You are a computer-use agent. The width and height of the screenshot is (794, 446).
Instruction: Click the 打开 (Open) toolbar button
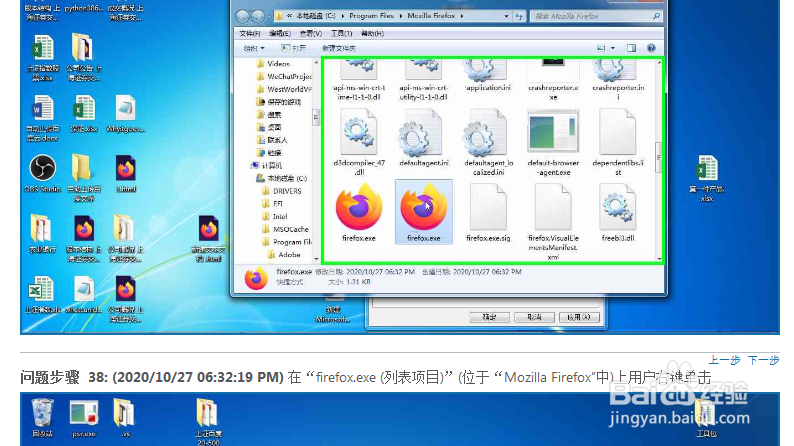pyautogui.click(x=294, y=48)
